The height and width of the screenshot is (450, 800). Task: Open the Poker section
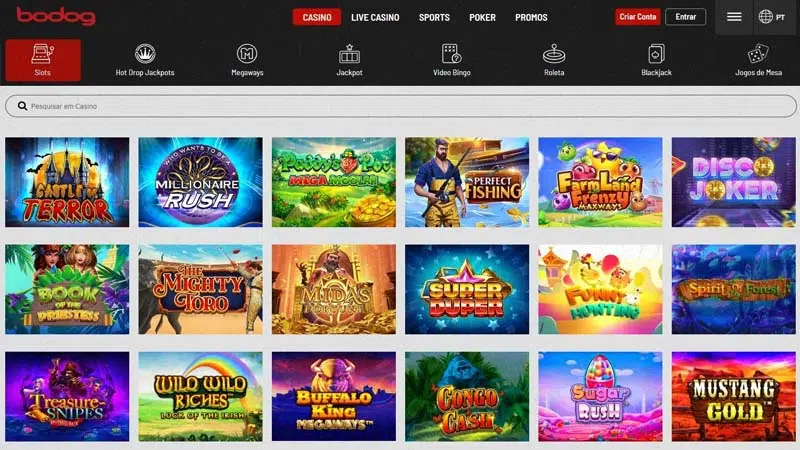pos(482,17)
